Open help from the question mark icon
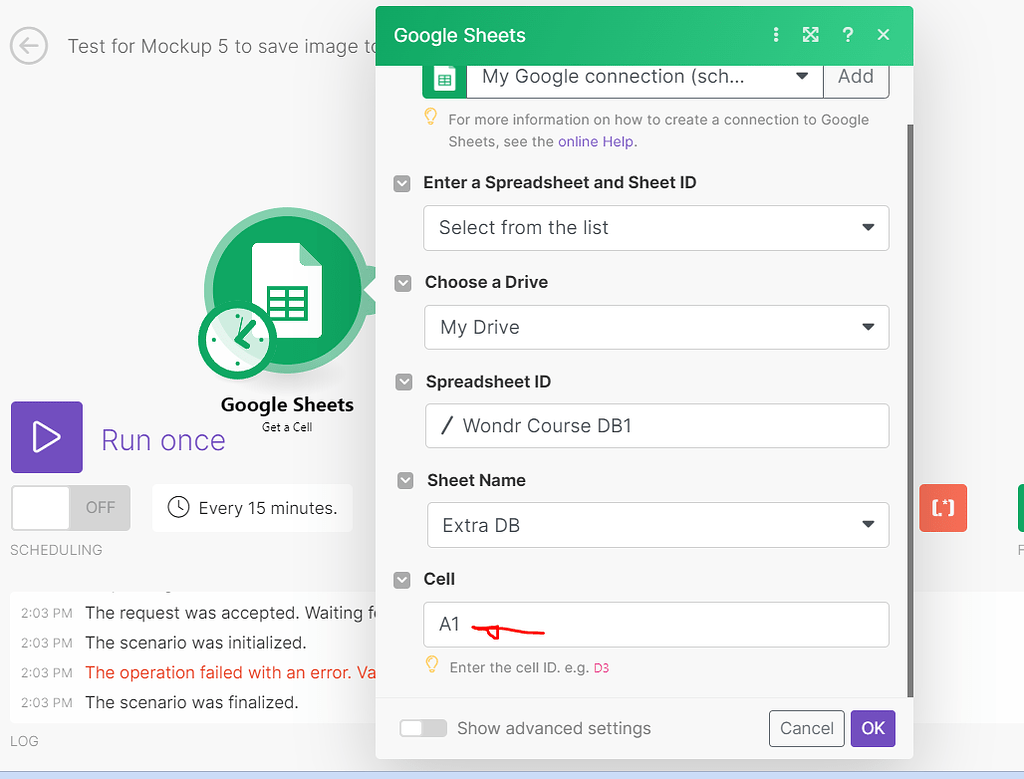Image resolution: width=1024 pixels, height=779 pixels. click(847, 34)
